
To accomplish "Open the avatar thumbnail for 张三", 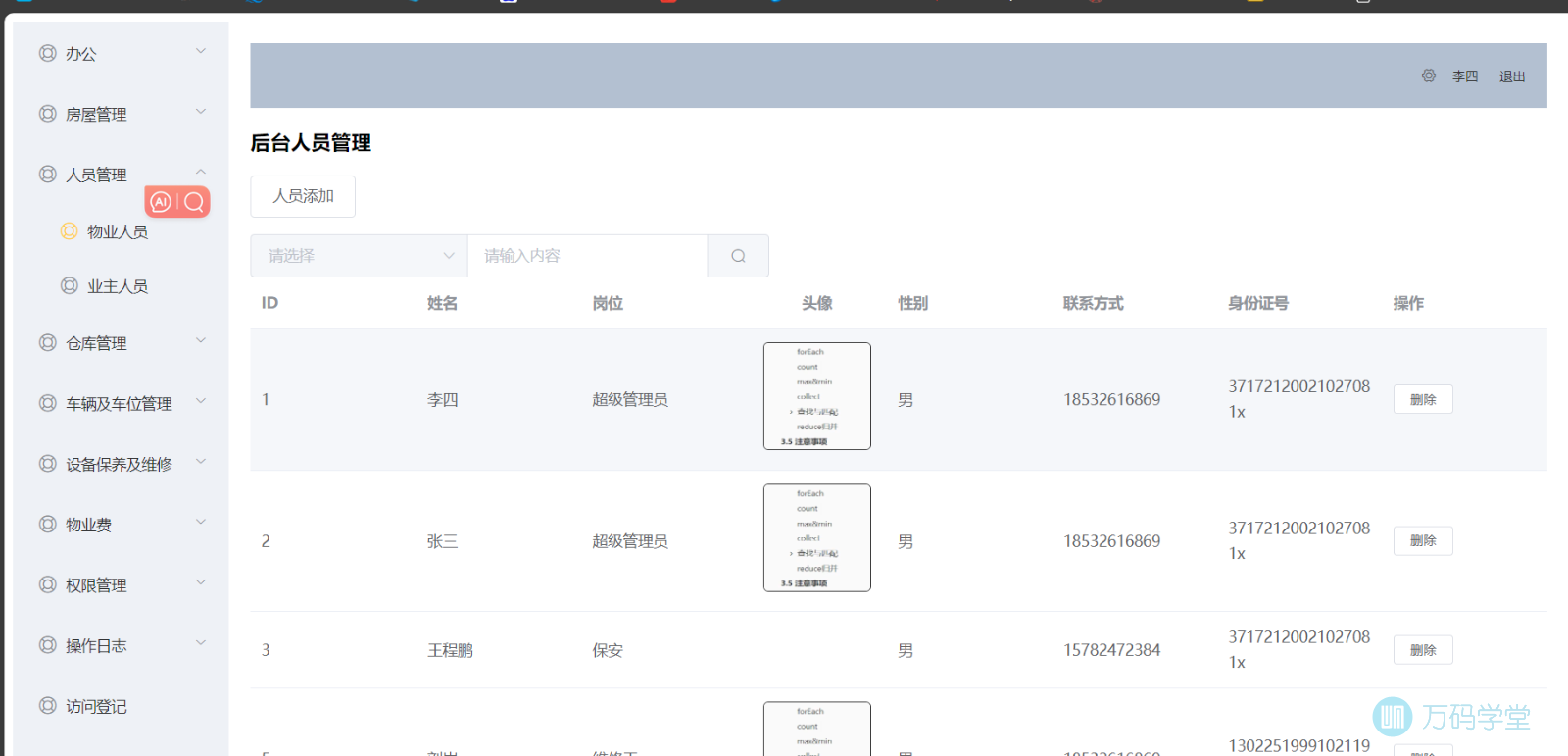I will 817,537.
